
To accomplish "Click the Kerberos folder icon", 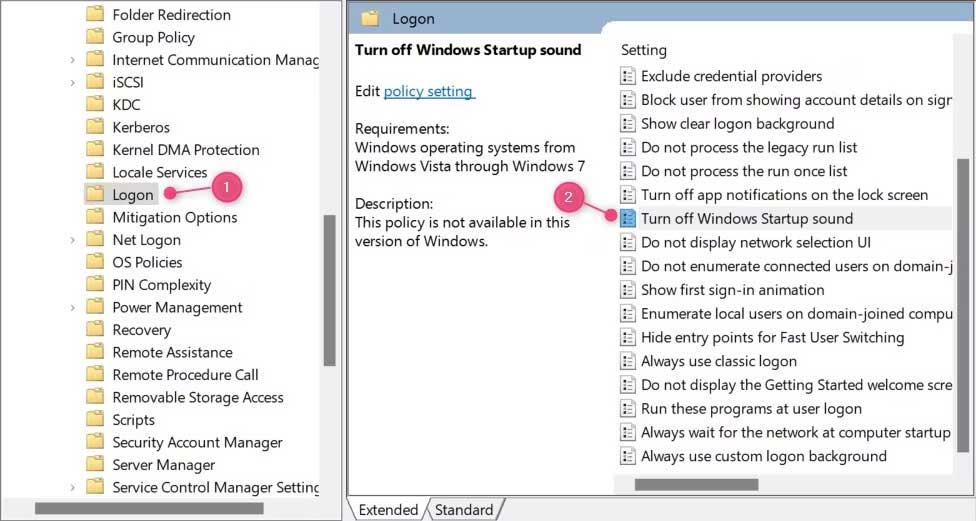I will 95,127.
